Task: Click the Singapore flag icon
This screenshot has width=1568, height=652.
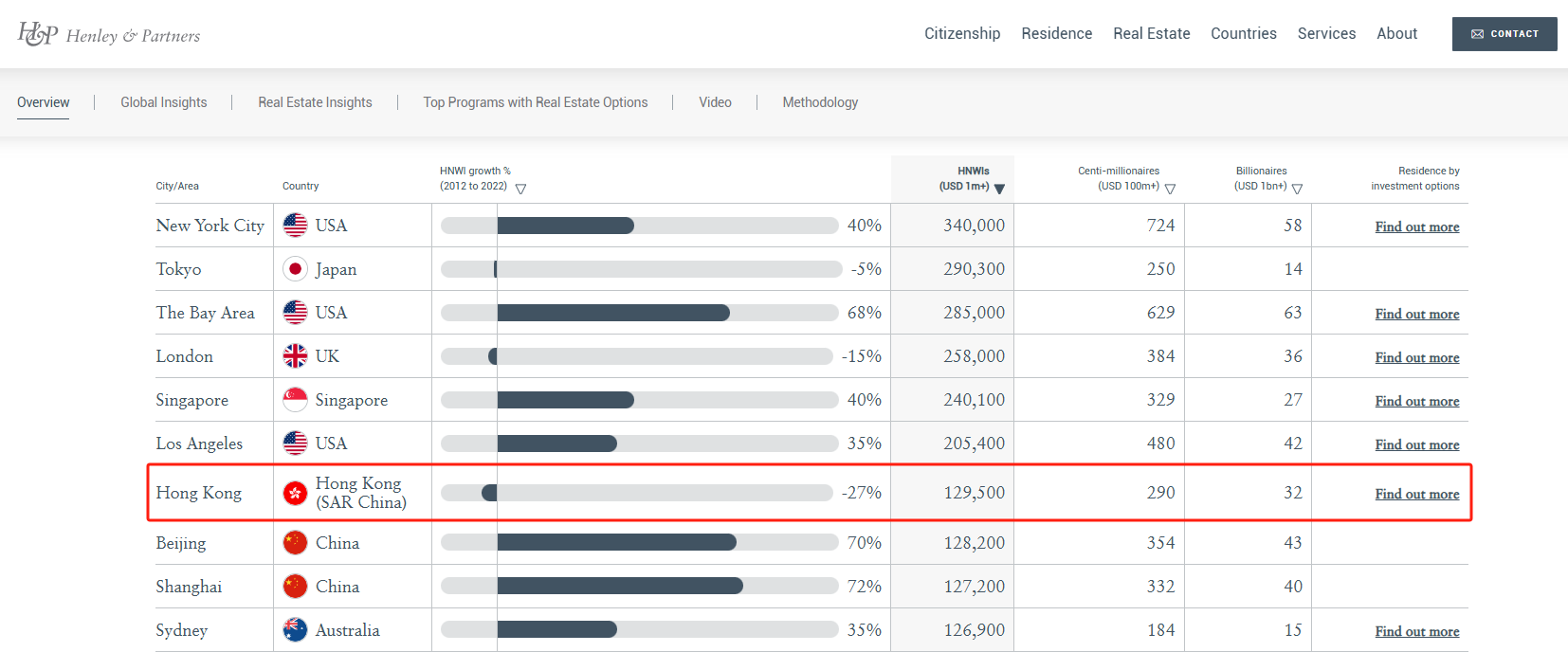Action: [x=295, y=400]
